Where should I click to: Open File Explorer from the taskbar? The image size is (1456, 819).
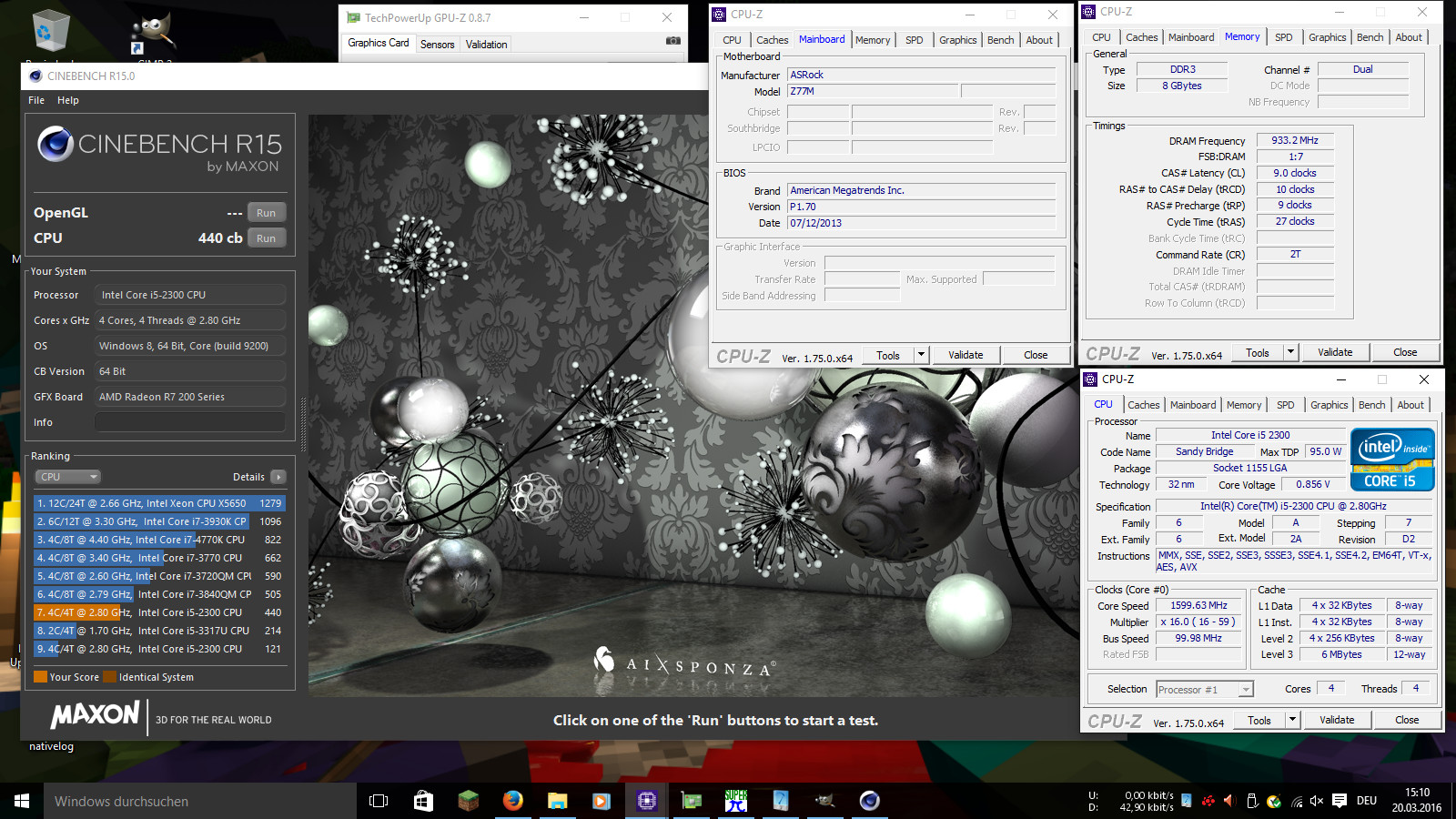(557, 801)
